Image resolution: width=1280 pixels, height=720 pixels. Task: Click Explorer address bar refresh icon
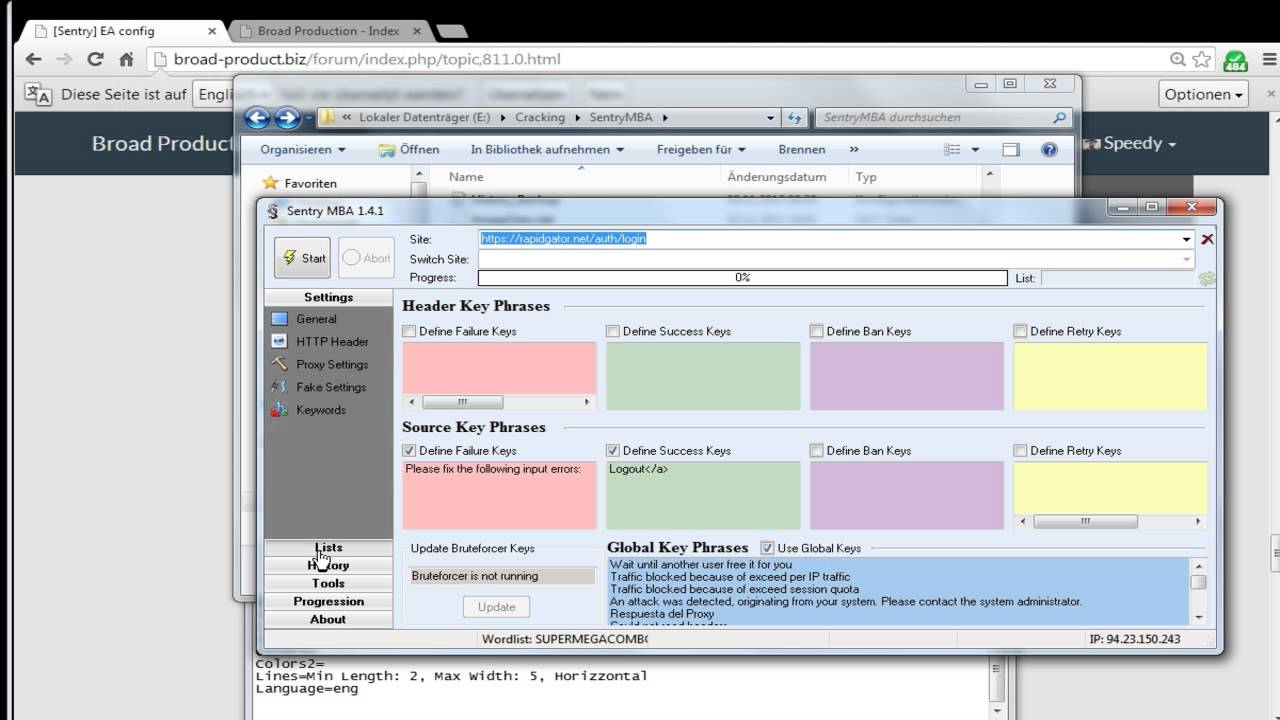795,118
